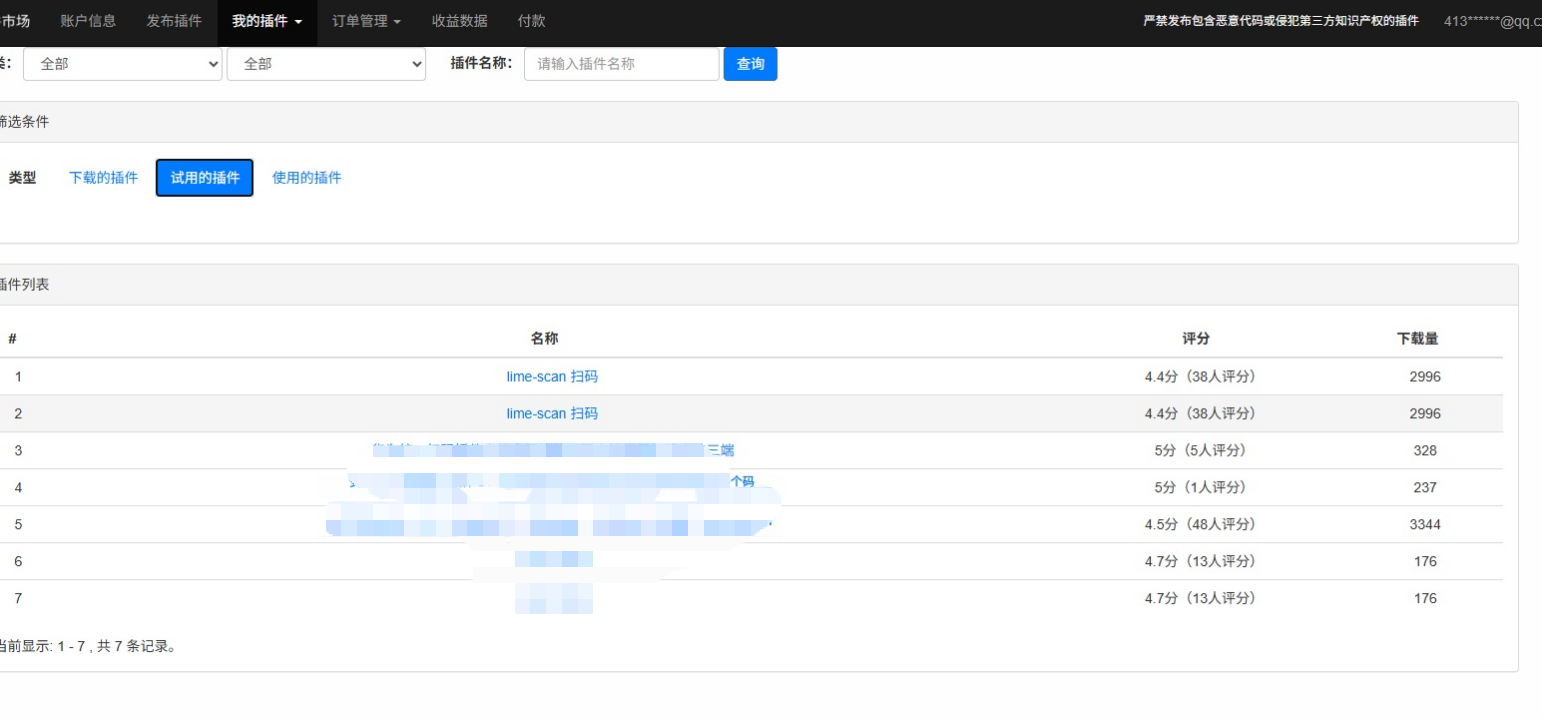Open the second 全部 dropdown beside 插件名称
Screen dimensions: 1542x718
327,64
